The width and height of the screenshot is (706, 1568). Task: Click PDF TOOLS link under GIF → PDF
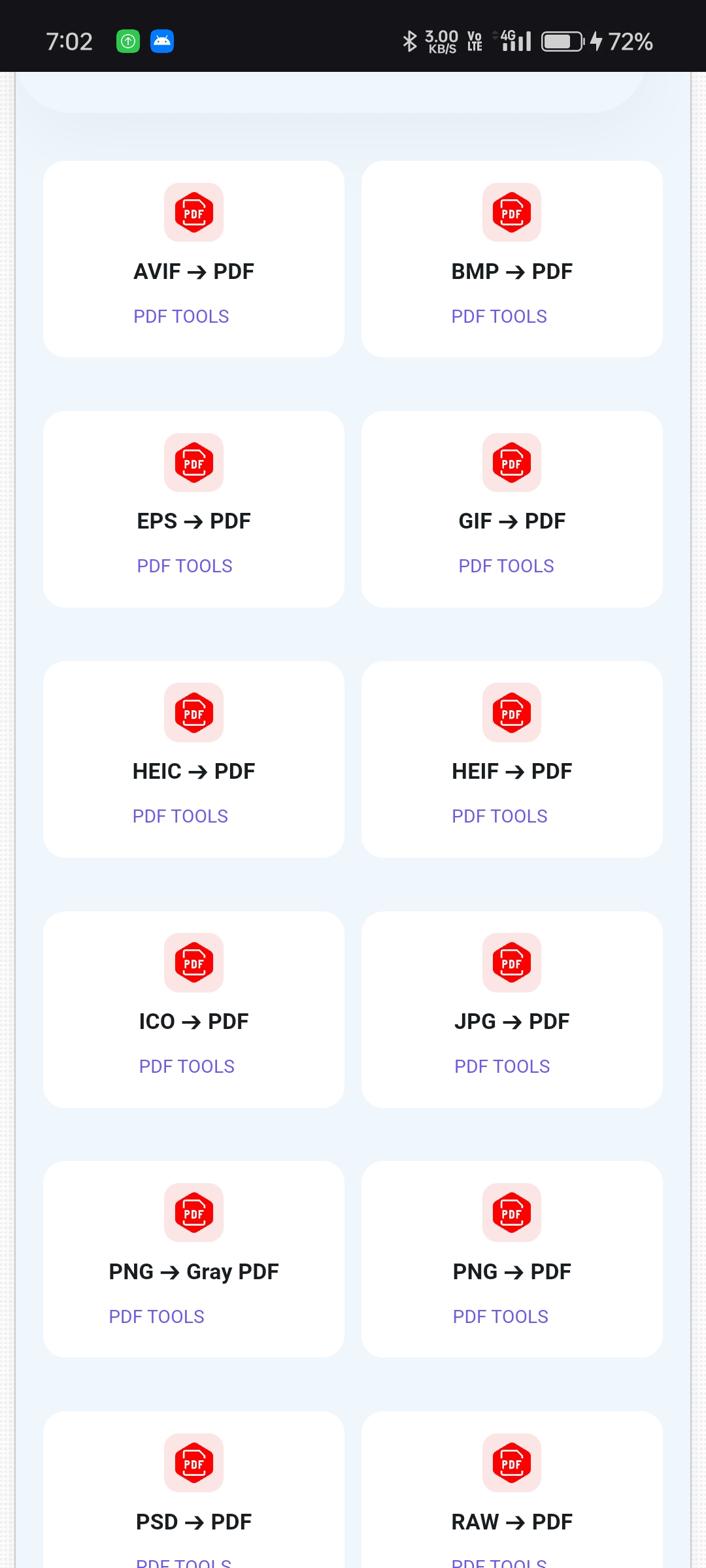pyautogui.click(x=506, y=566)
